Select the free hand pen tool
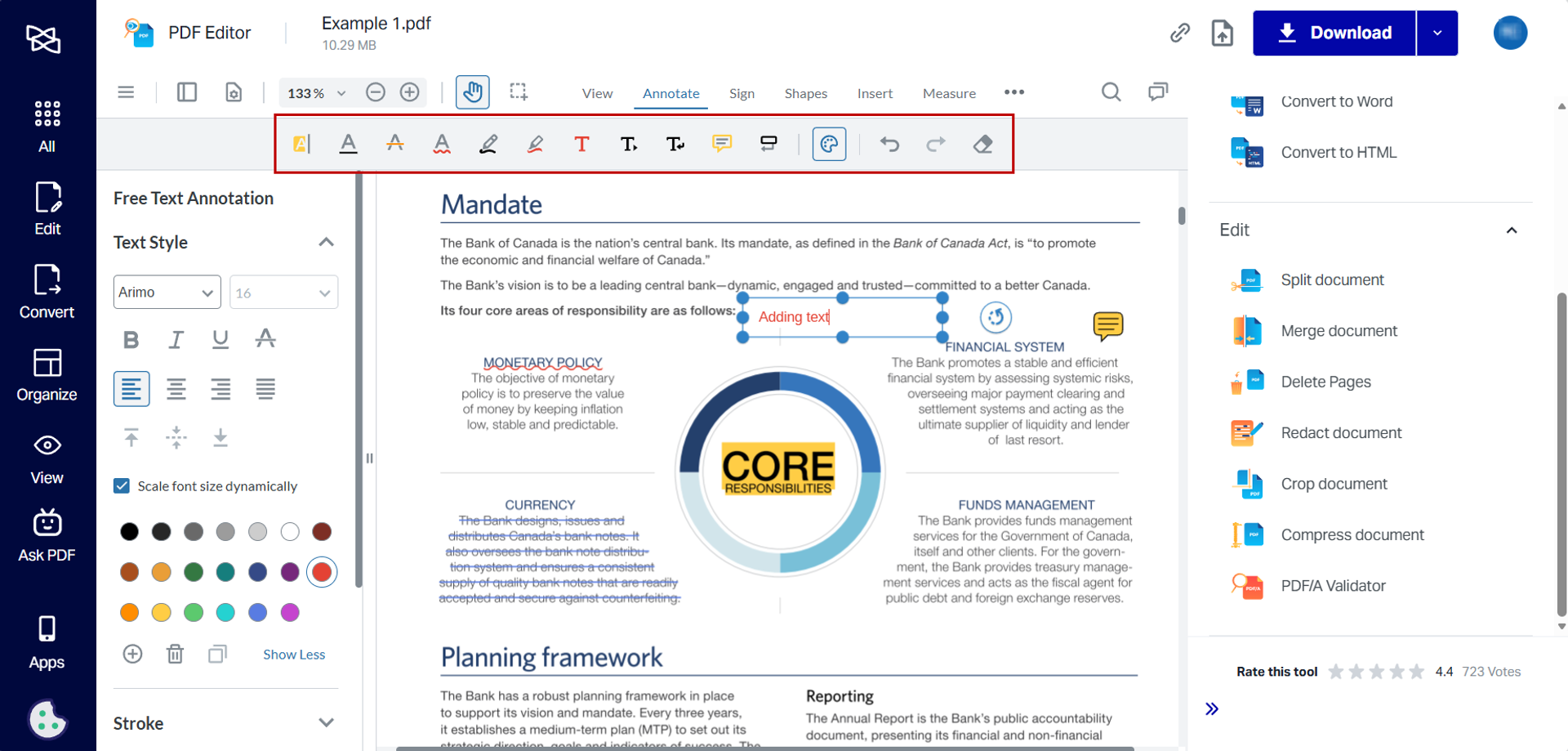 click(488, 144)
